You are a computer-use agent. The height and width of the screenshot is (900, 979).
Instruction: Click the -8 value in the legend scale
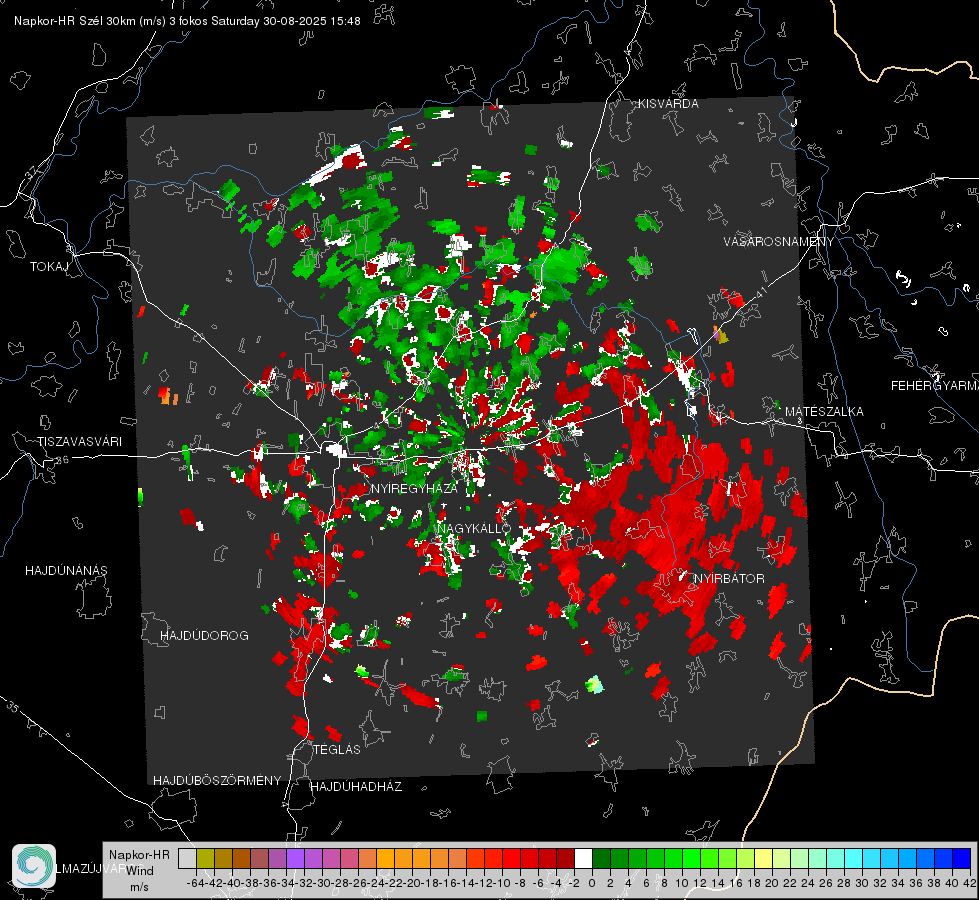pos(520,883)
